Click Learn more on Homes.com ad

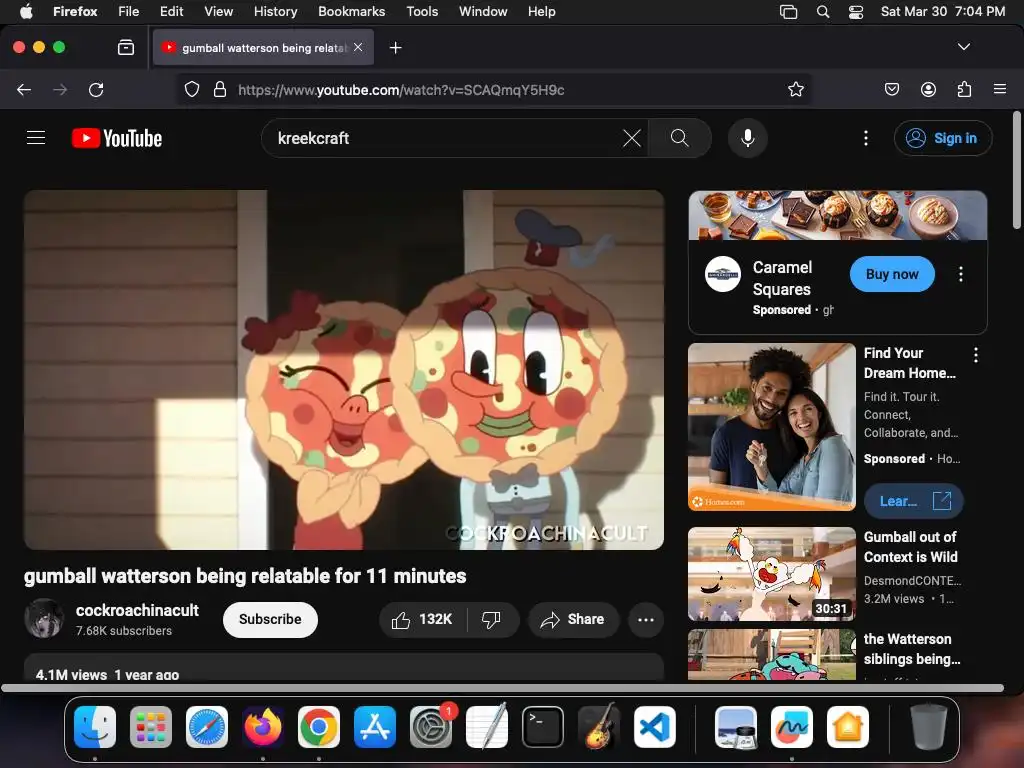pos(914,501)
